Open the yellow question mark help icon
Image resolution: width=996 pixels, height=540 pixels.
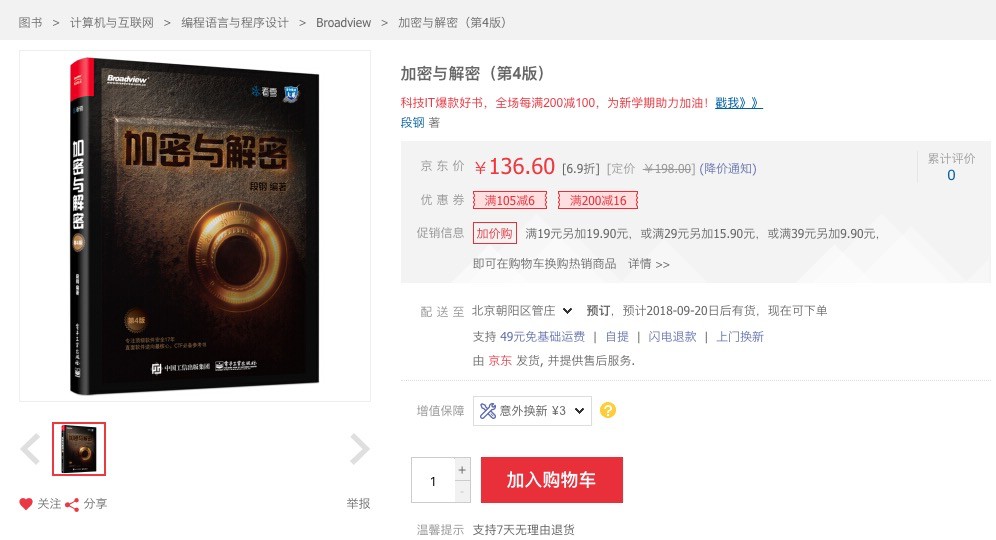pos(608,410)
